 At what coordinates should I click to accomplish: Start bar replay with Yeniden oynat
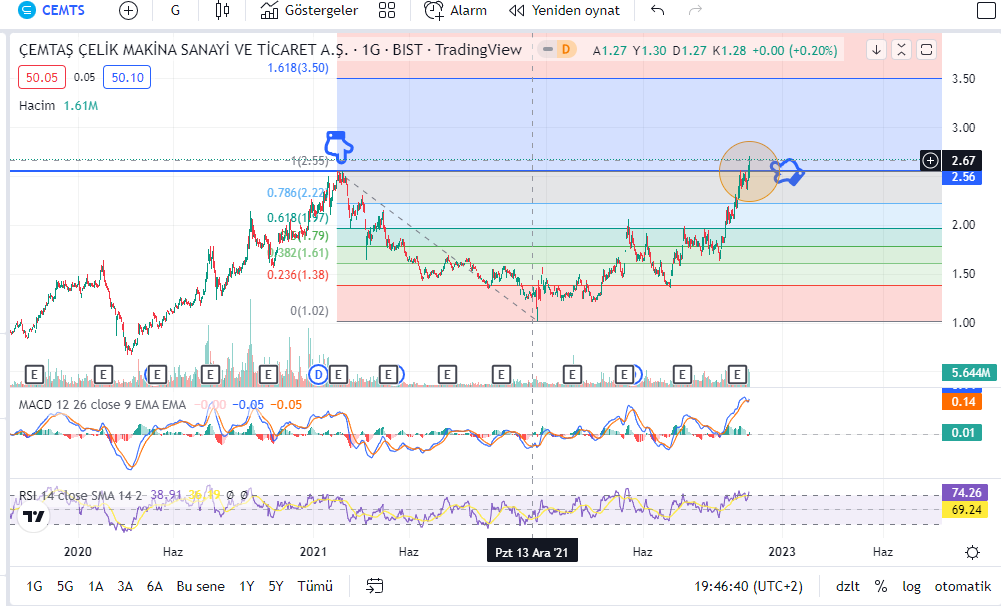pos(564,10)
